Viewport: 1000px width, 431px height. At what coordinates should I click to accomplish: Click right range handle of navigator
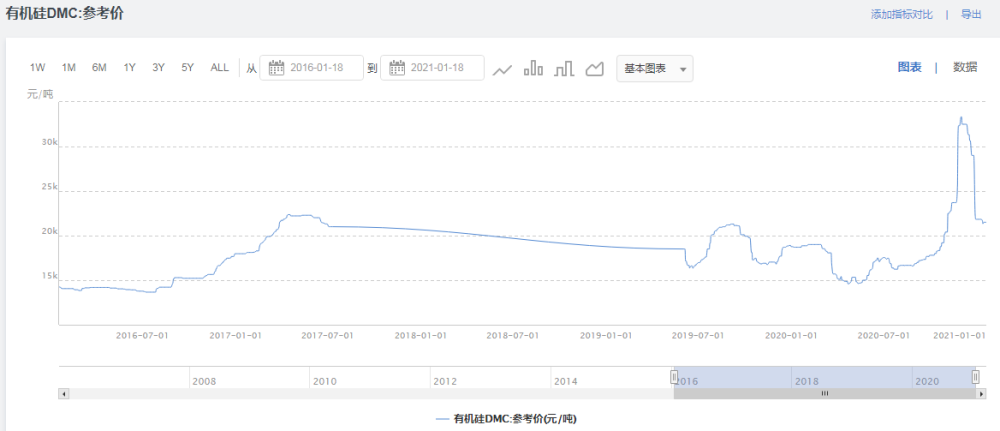[975, 377]
